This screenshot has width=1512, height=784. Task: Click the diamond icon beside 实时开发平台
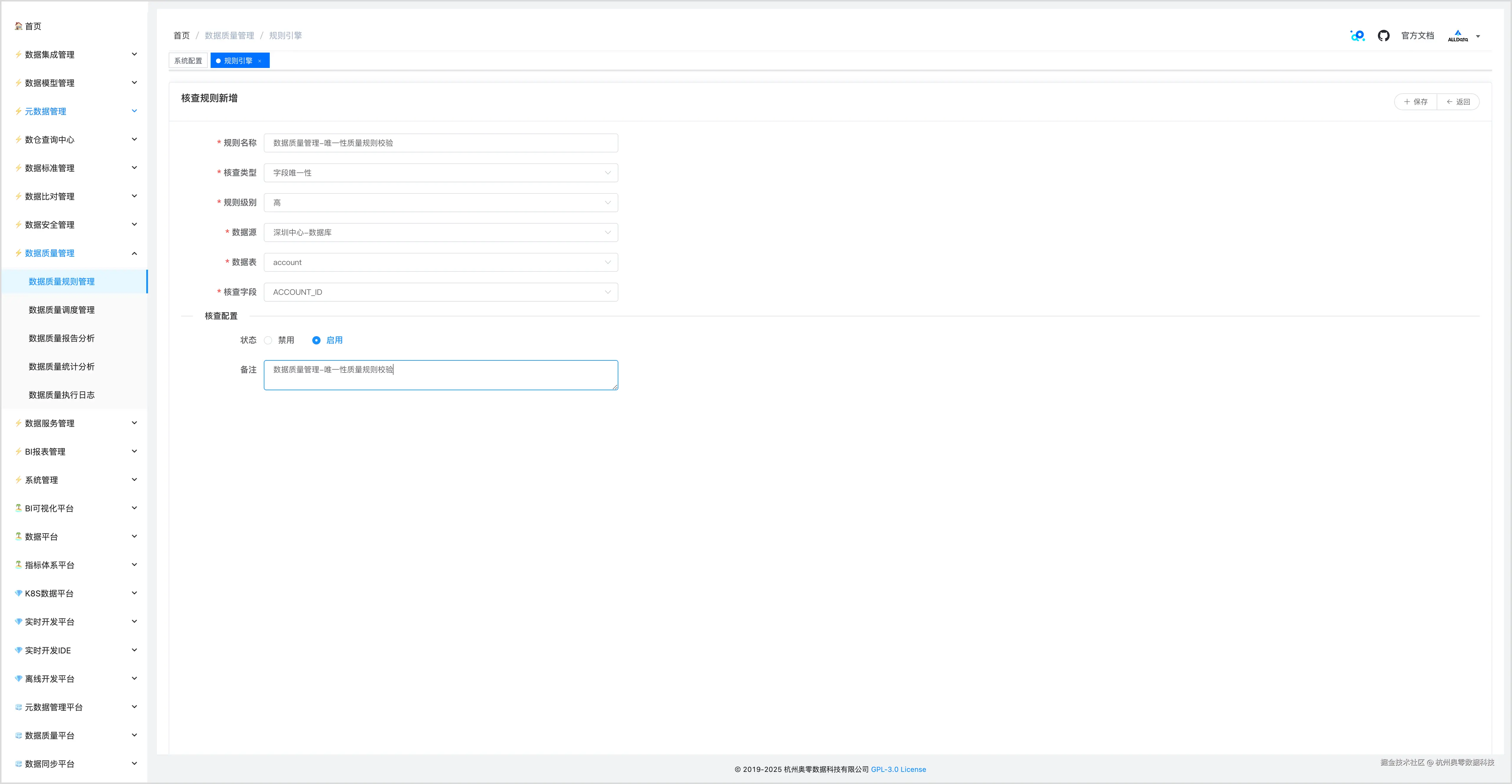click(19, 622)
